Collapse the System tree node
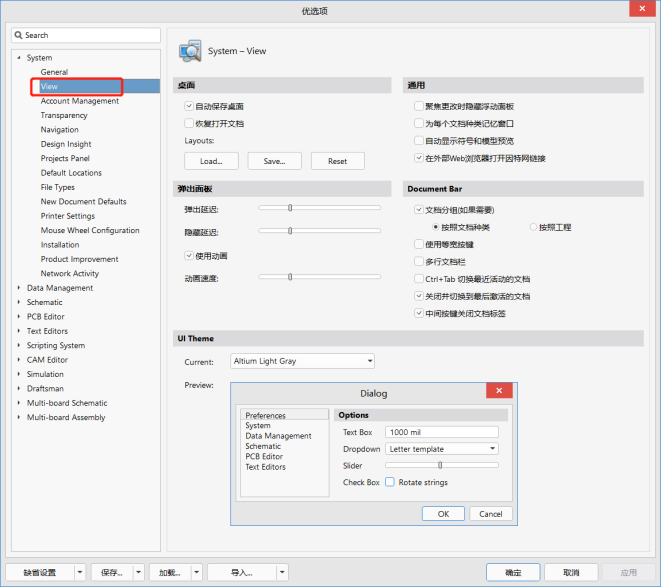The image size is (662, 587). [18, 58]
